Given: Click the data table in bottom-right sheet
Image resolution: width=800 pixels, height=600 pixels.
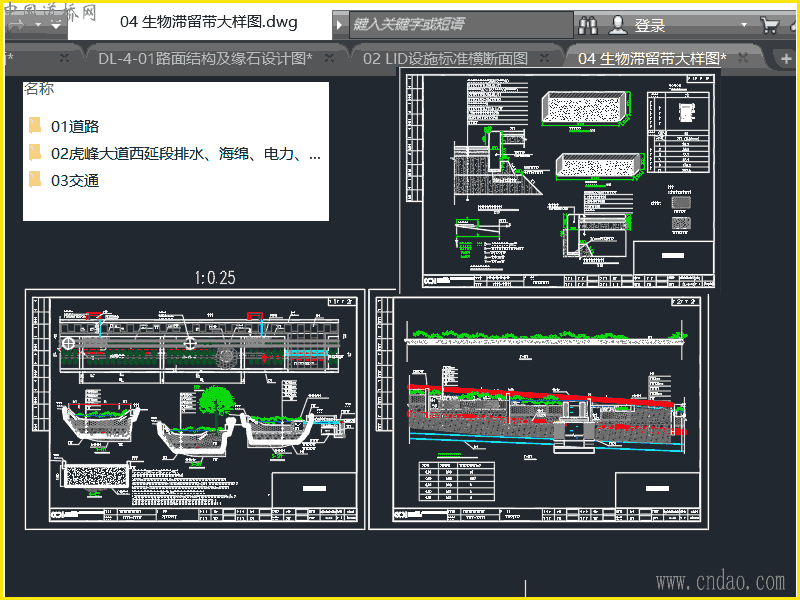Looking at the screenshot, I should click(457, 482).
